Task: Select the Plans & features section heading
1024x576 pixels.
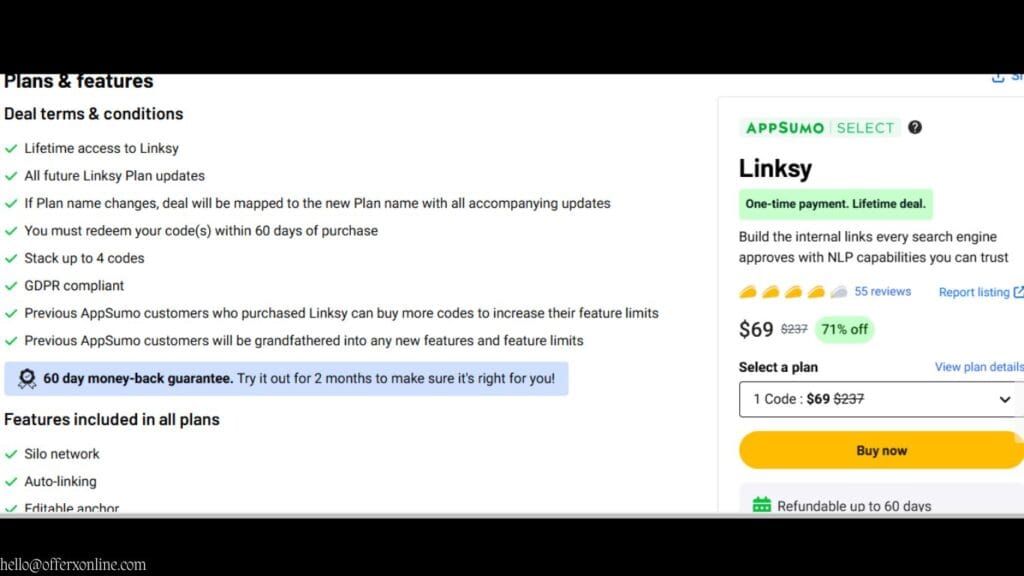Action: [x=78, y=81]
